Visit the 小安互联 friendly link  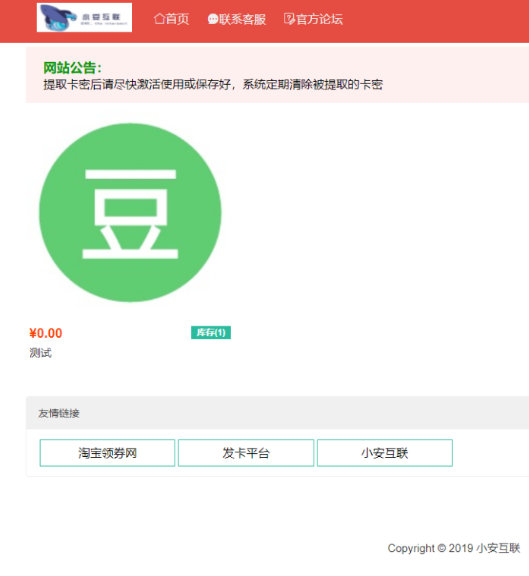pos(385,453)
